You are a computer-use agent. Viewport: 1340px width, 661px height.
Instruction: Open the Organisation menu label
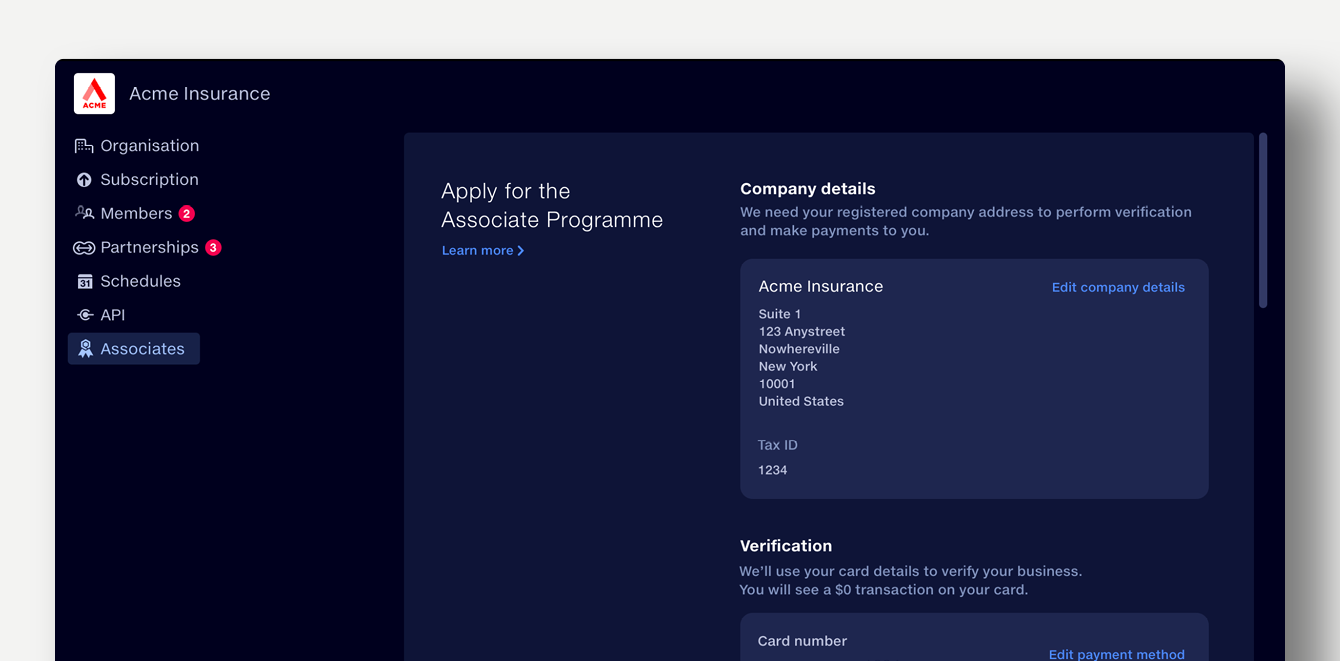150,146
